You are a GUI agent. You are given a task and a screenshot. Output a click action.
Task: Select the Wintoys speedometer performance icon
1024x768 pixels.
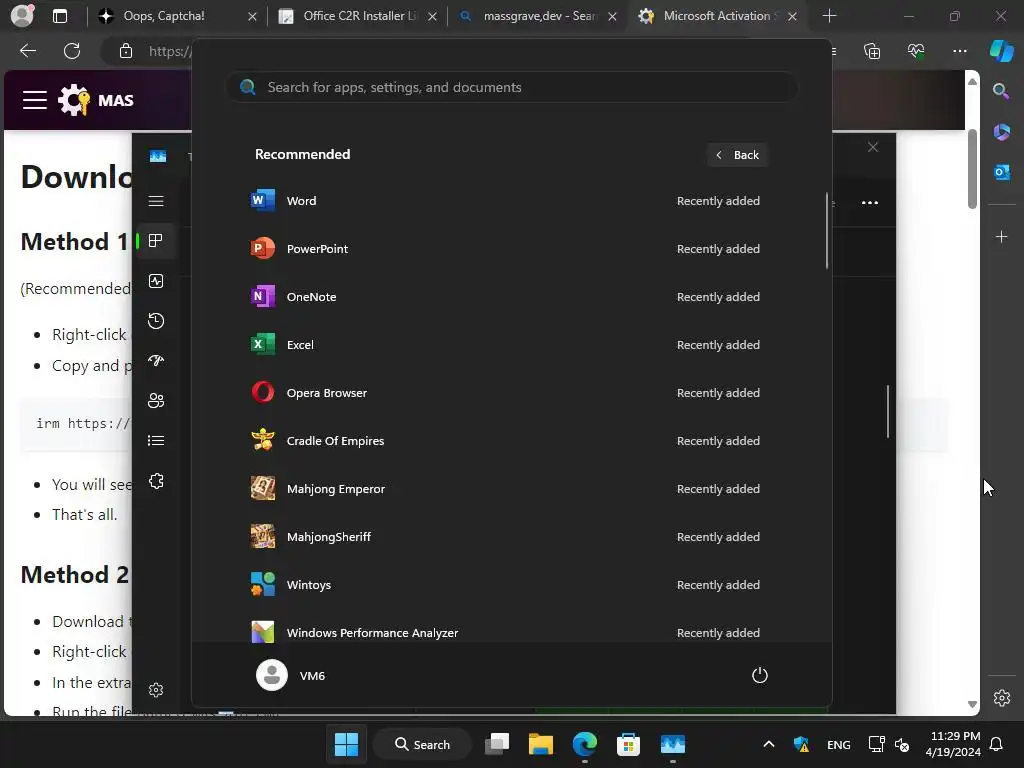coord(156,360)
